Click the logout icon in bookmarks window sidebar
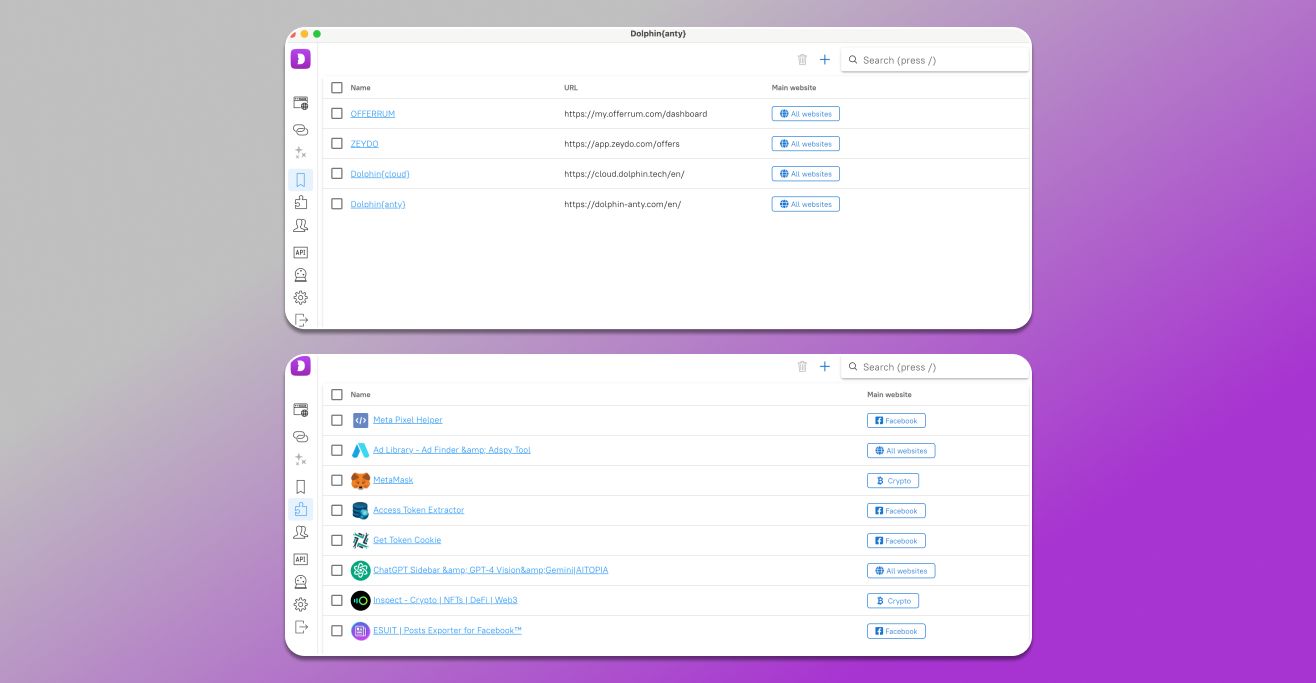This screenshot has height=683, width=1316. pyautogui.click(x=300, y=320)
